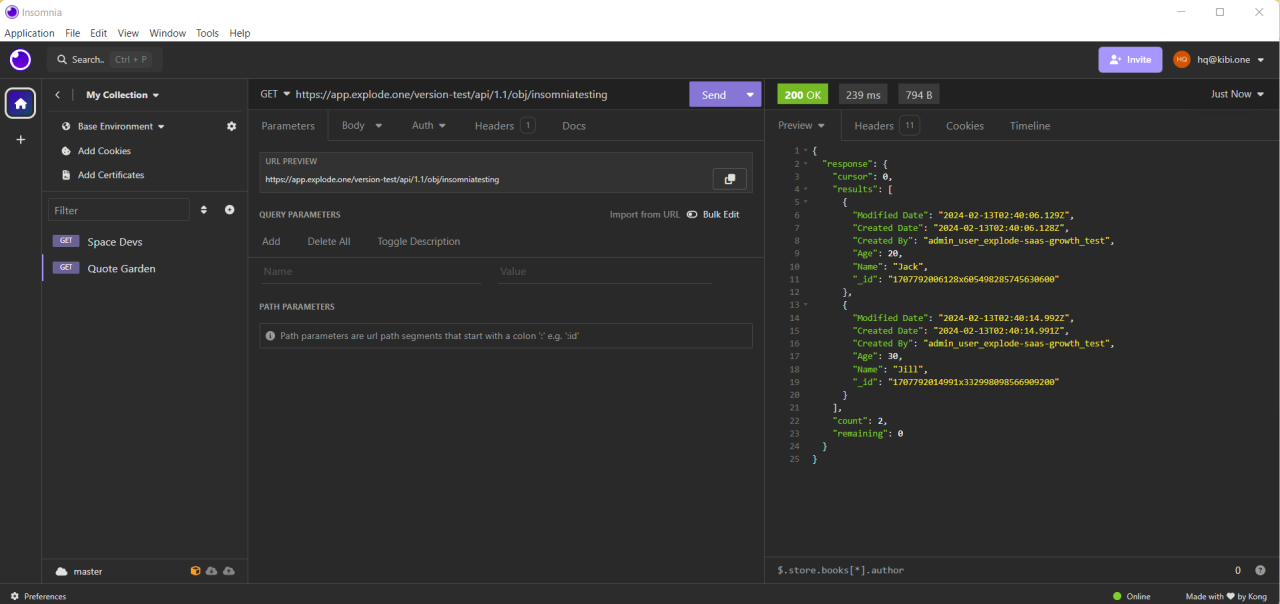Select the Home icon in the left rail
This screenshot has width=1280, height=604.
coord(20,102)
